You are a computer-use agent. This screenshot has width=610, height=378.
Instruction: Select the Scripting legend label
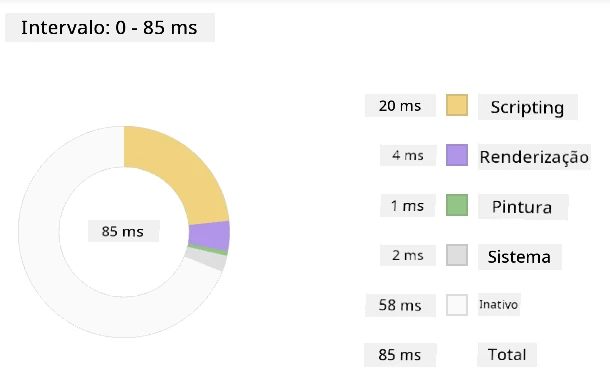pos(528,107)
